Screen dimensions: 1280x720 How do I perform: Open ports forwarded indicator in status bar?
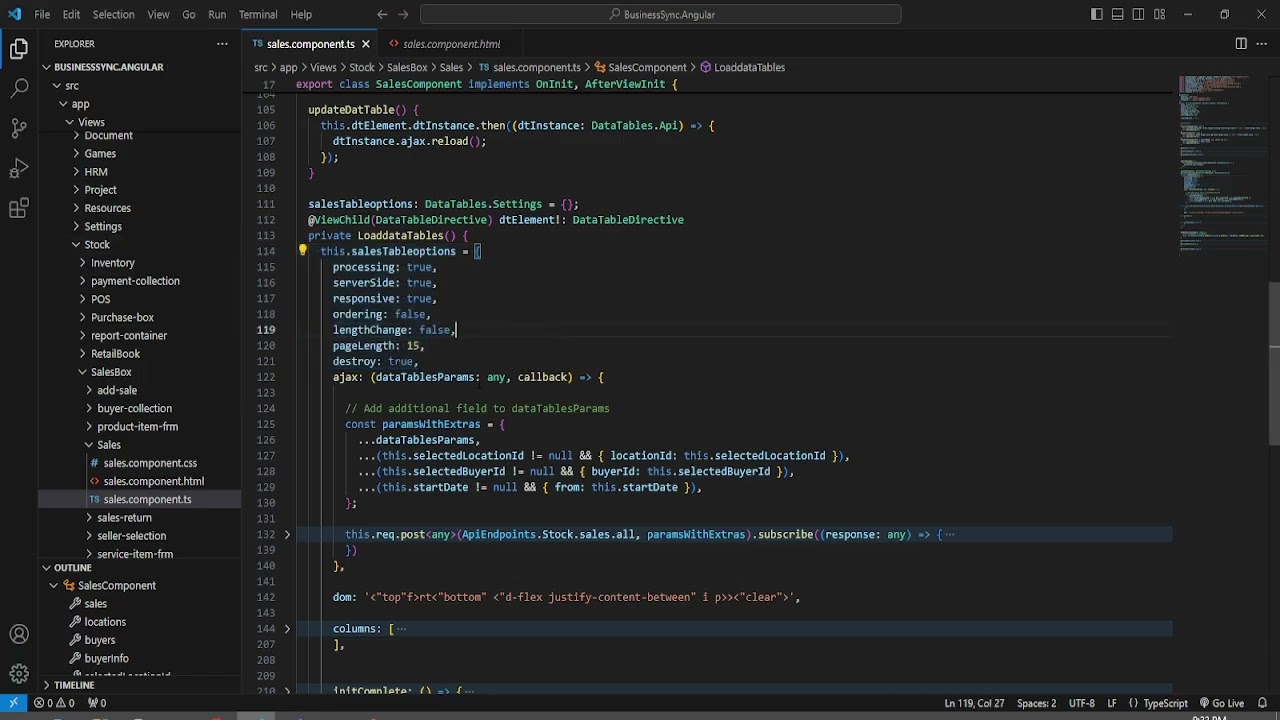click(97, 703)
